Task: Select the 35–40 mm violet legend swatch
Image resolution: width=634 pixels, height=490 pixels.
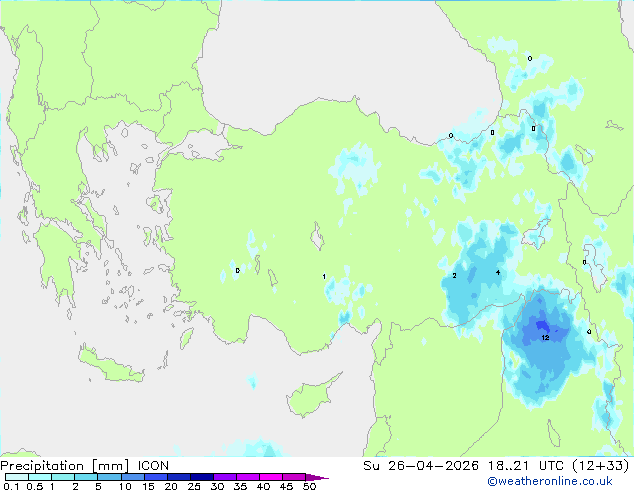Action: pos(247,477)
